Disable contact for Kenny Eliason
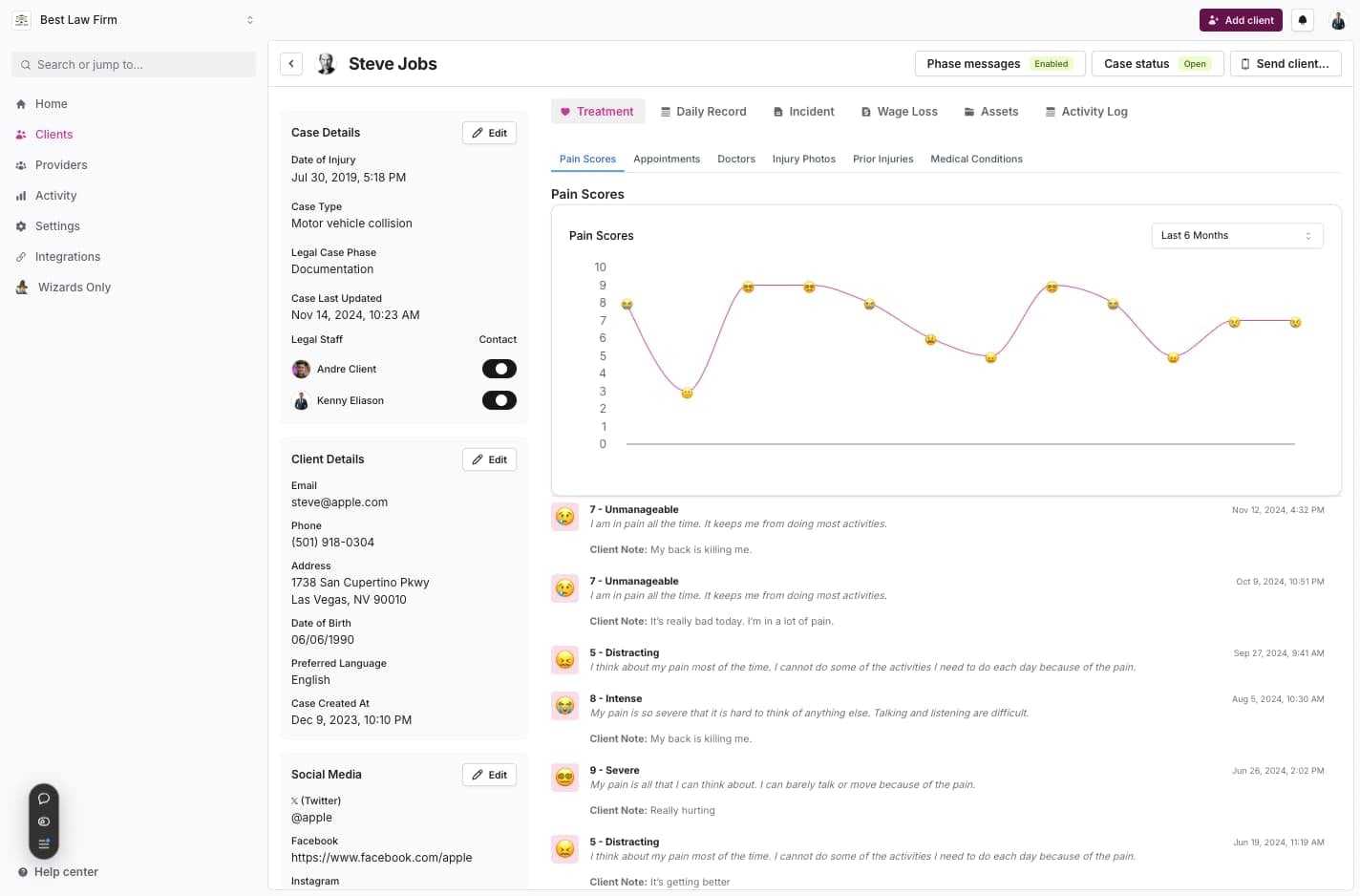Image resolution: width=1360 pixels, height=896 pixels. (499, 399)
